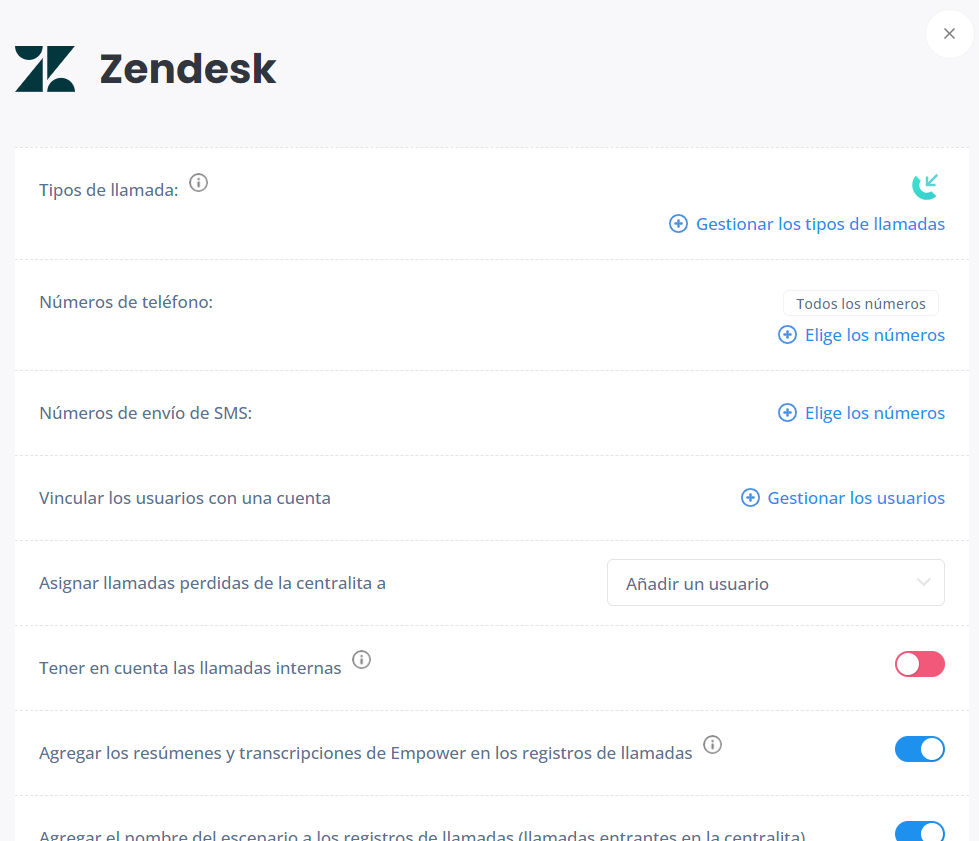The width and height of the screenshot is (979, 841).
Task: Click the Tipos de llamada label
Action: pyautogui.click(x=109, y=190)
